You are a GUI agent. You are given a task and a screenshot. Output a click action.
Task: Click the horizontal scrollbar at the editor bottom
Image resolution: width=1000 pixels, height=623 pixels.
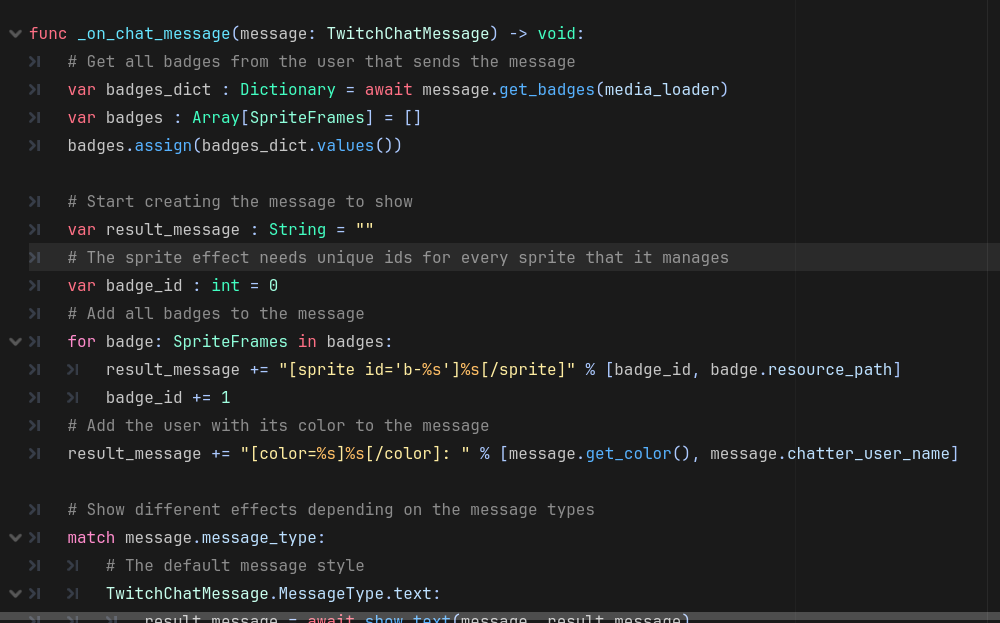point(500,617)
